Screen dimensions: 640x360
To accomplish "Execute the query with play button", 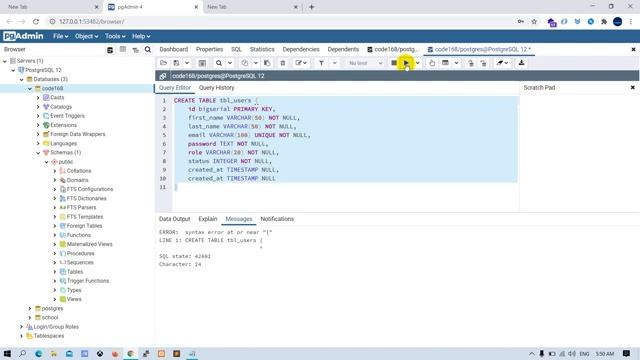I will (x=406, y=63).
